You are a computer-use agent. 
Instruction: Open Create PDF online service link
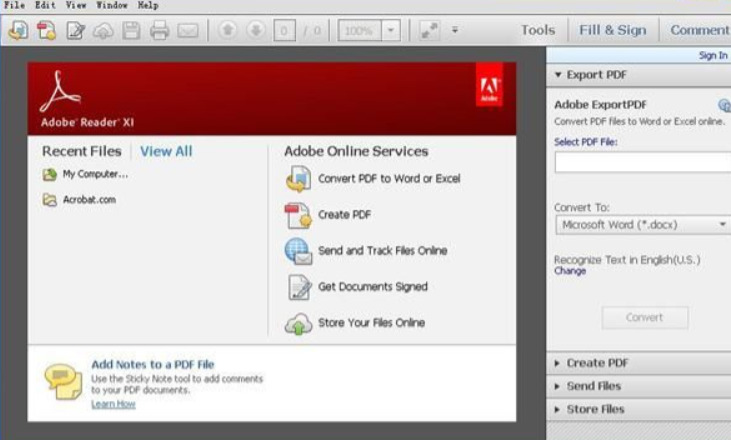(x=345, y=215)
